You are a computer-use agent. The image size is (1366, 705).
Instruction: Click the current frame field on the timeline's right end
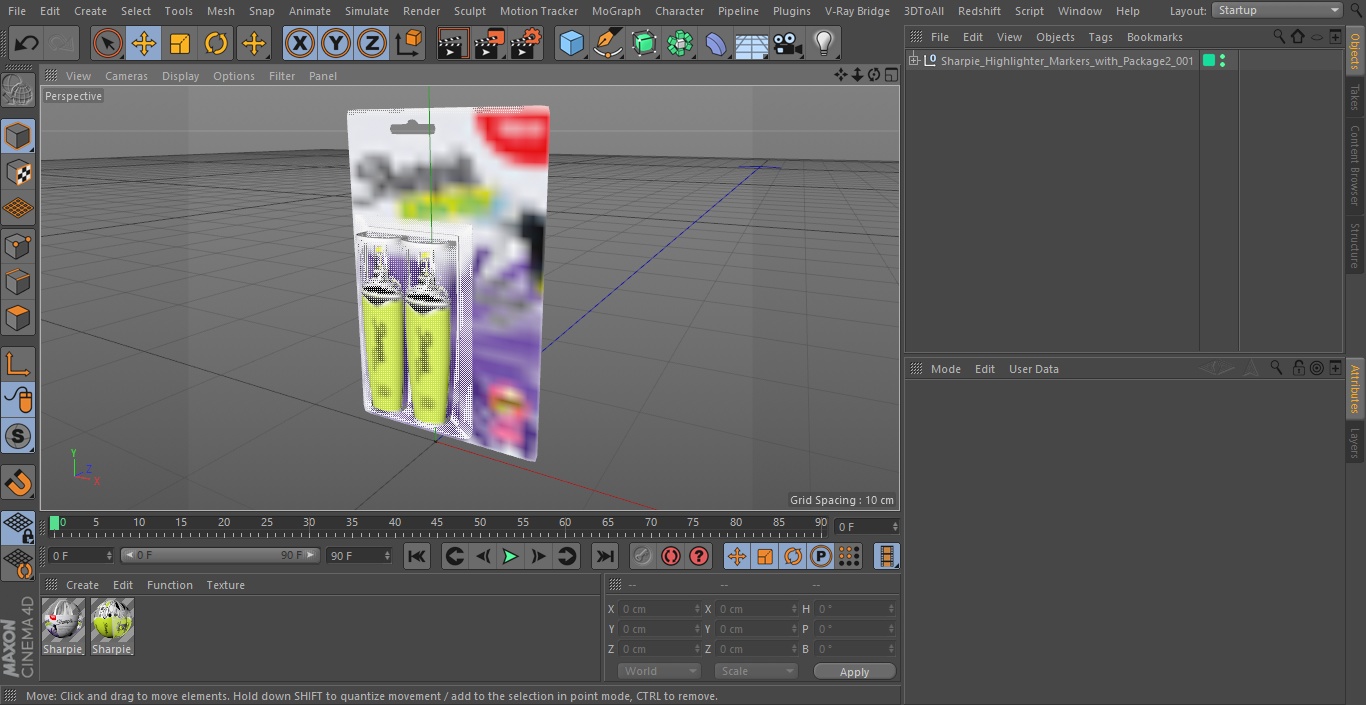867,526
